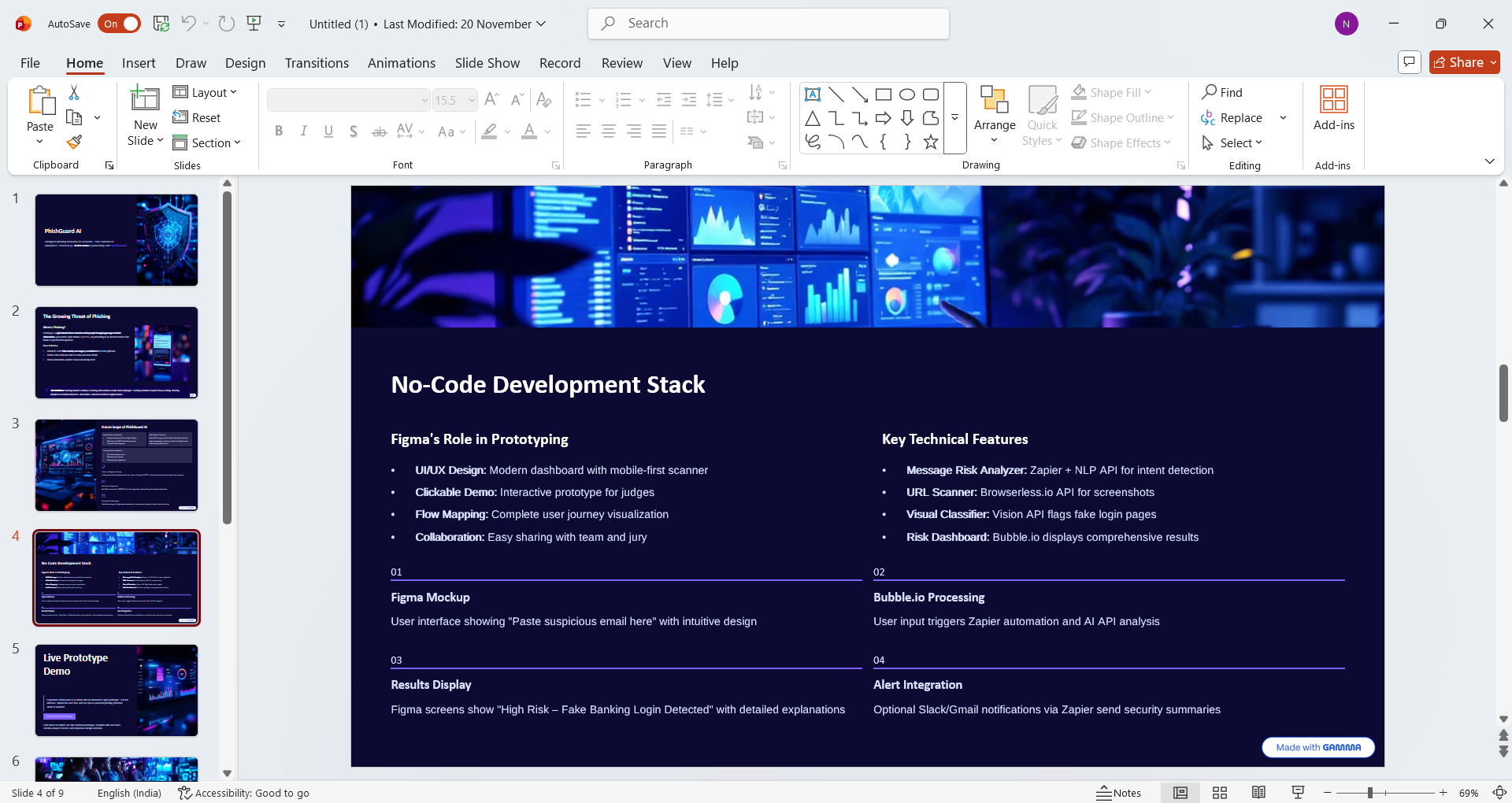Image resolution: width=1512 pixels, height=803 pixels.
Task: Open the comments pane
Action: 1410,62
